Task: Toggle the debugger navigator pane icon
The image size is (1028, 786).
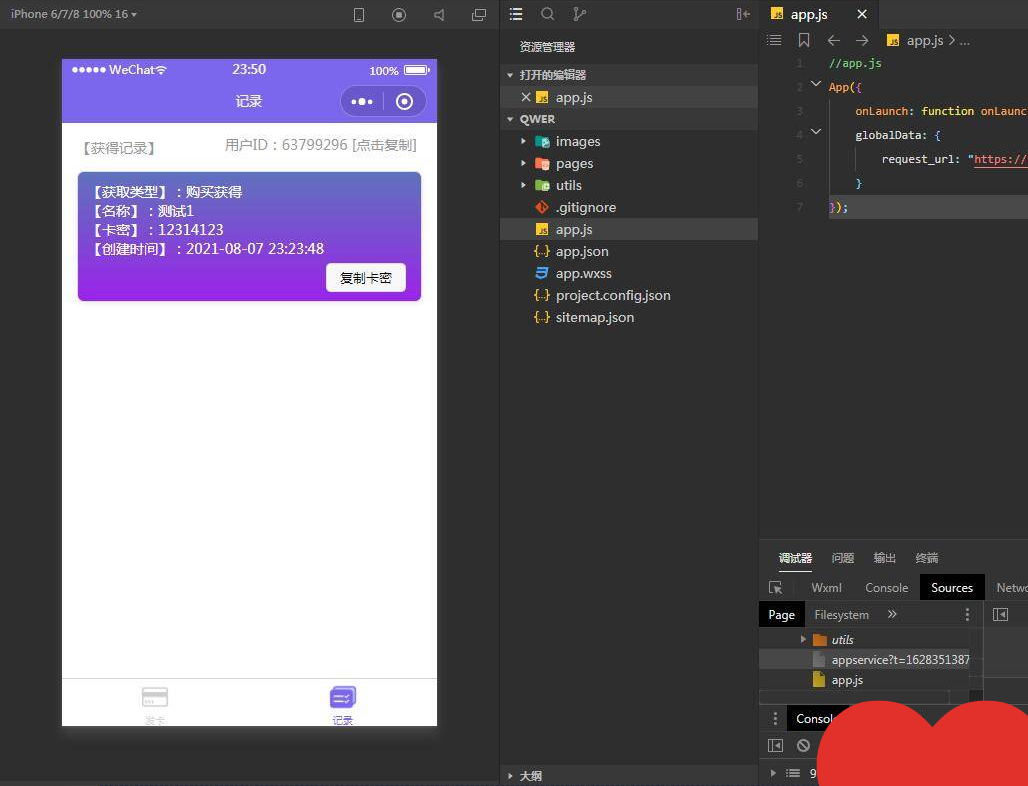Action: click(x=1000, y=614)
